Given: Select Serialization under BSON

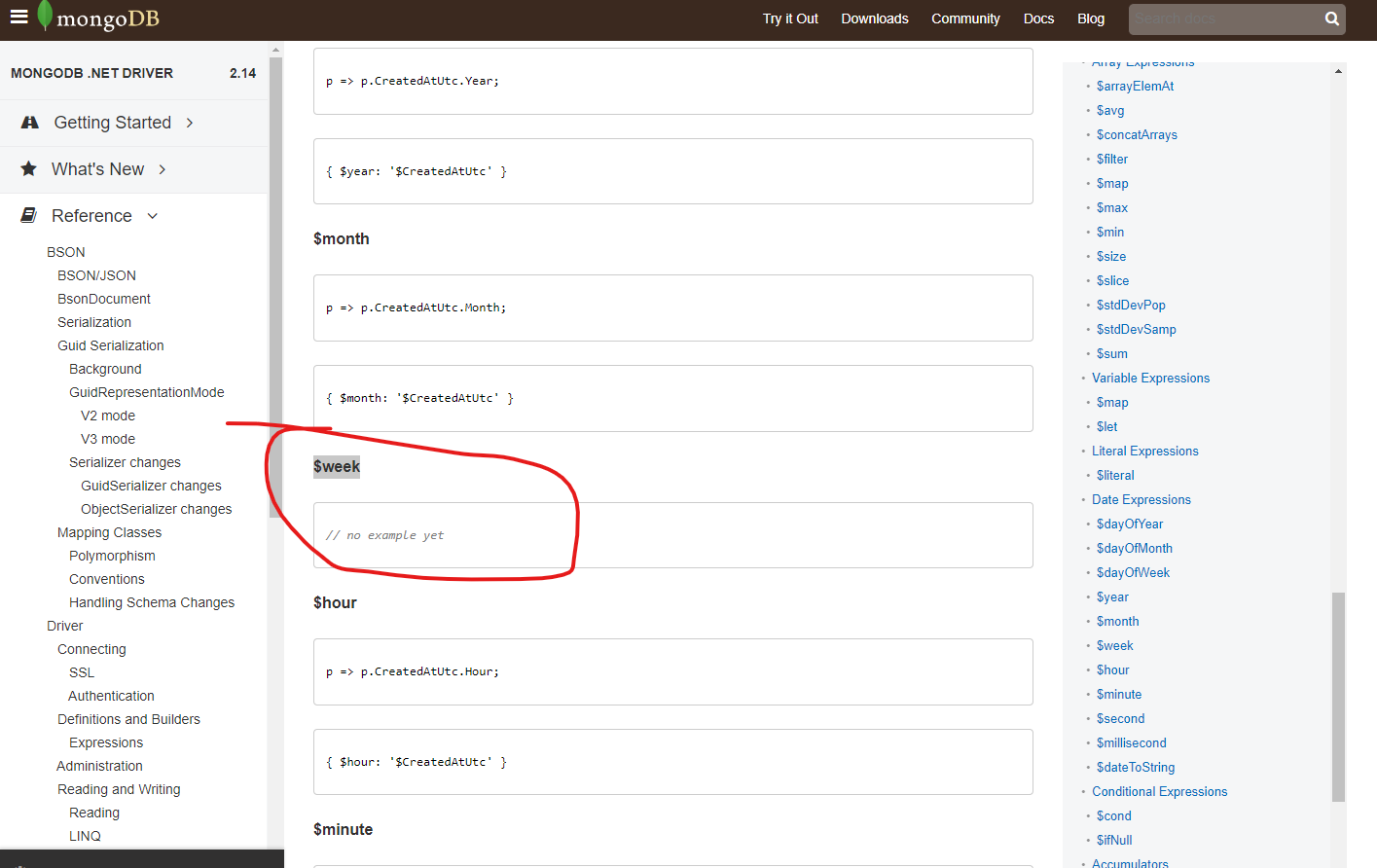Looking at the screenshot, I should coord(94,321).
